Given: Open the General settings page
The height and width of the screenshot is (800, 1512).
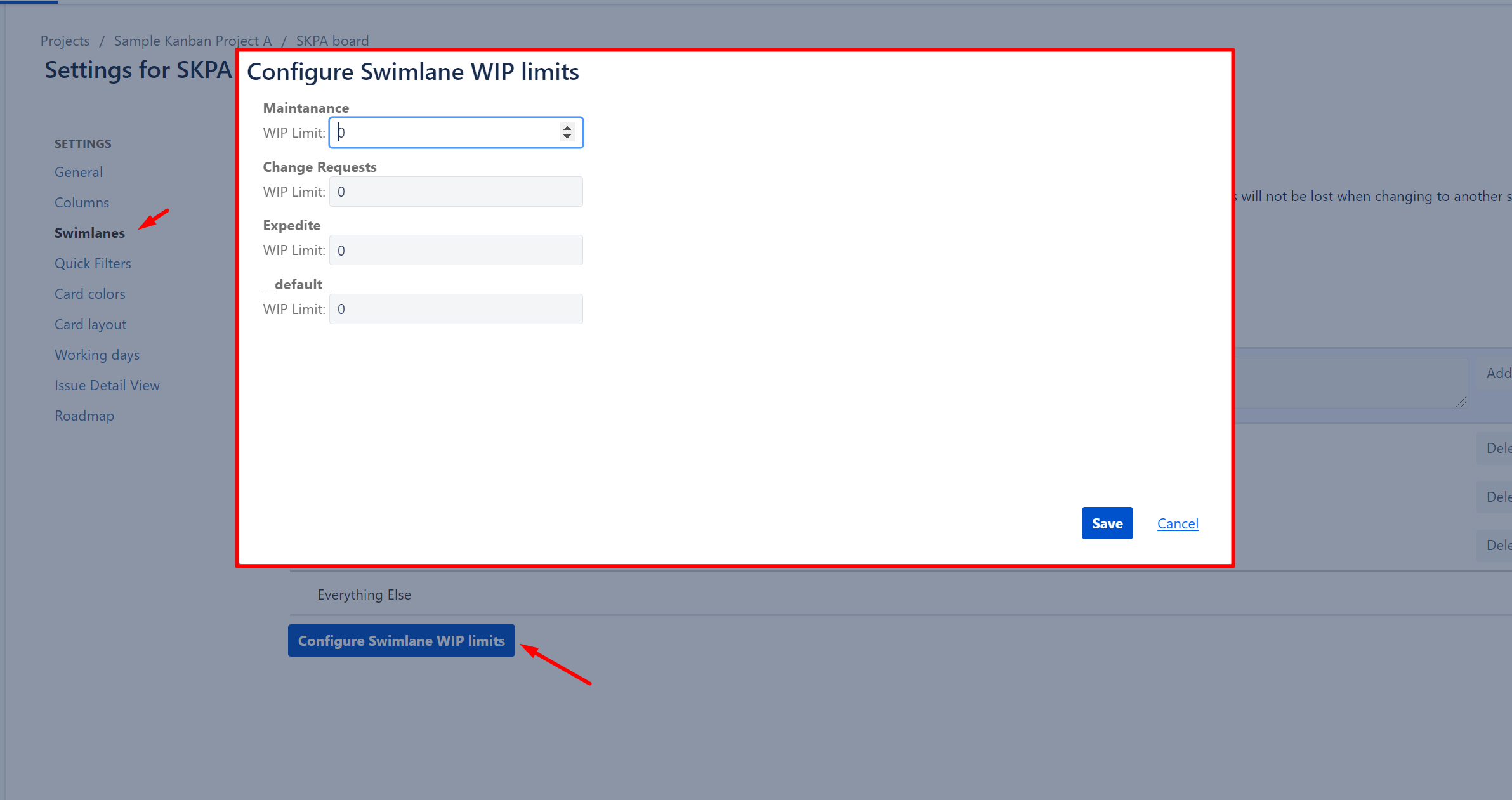Looking at the screenshot, I should click(x=79, y=172).
